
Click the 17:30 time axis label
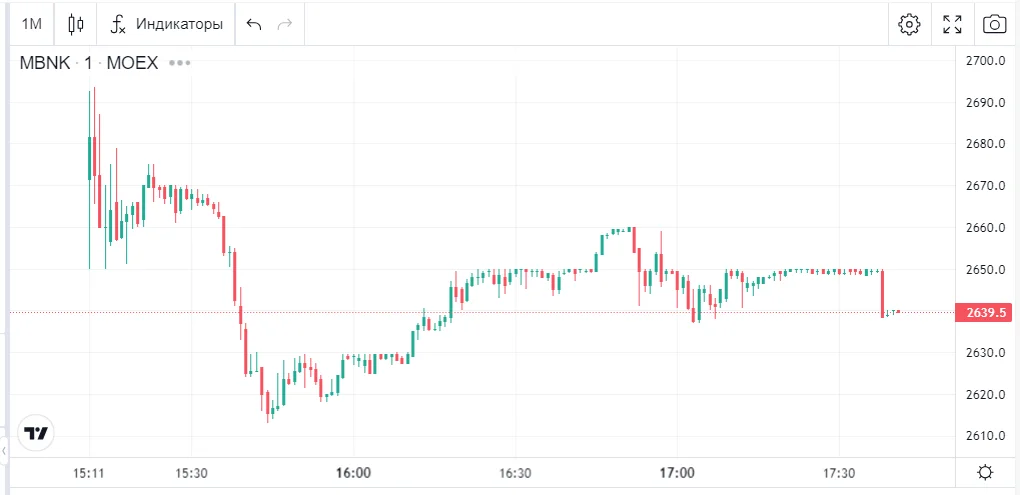click(838, 473)
